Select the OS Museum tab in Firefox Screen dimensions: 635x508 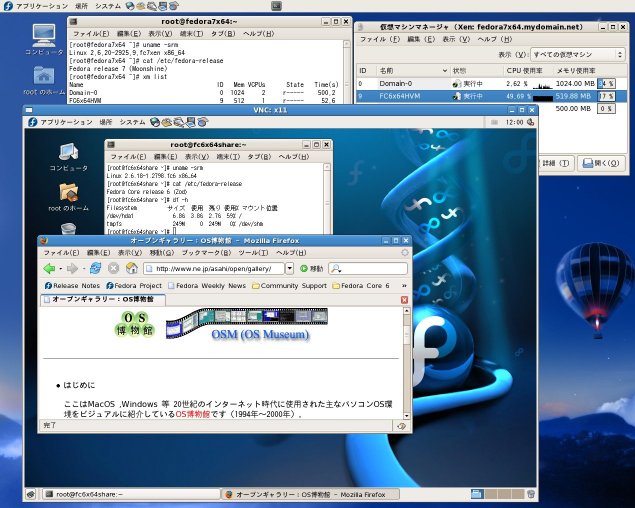pyautogui.click(x=102, y=299)
